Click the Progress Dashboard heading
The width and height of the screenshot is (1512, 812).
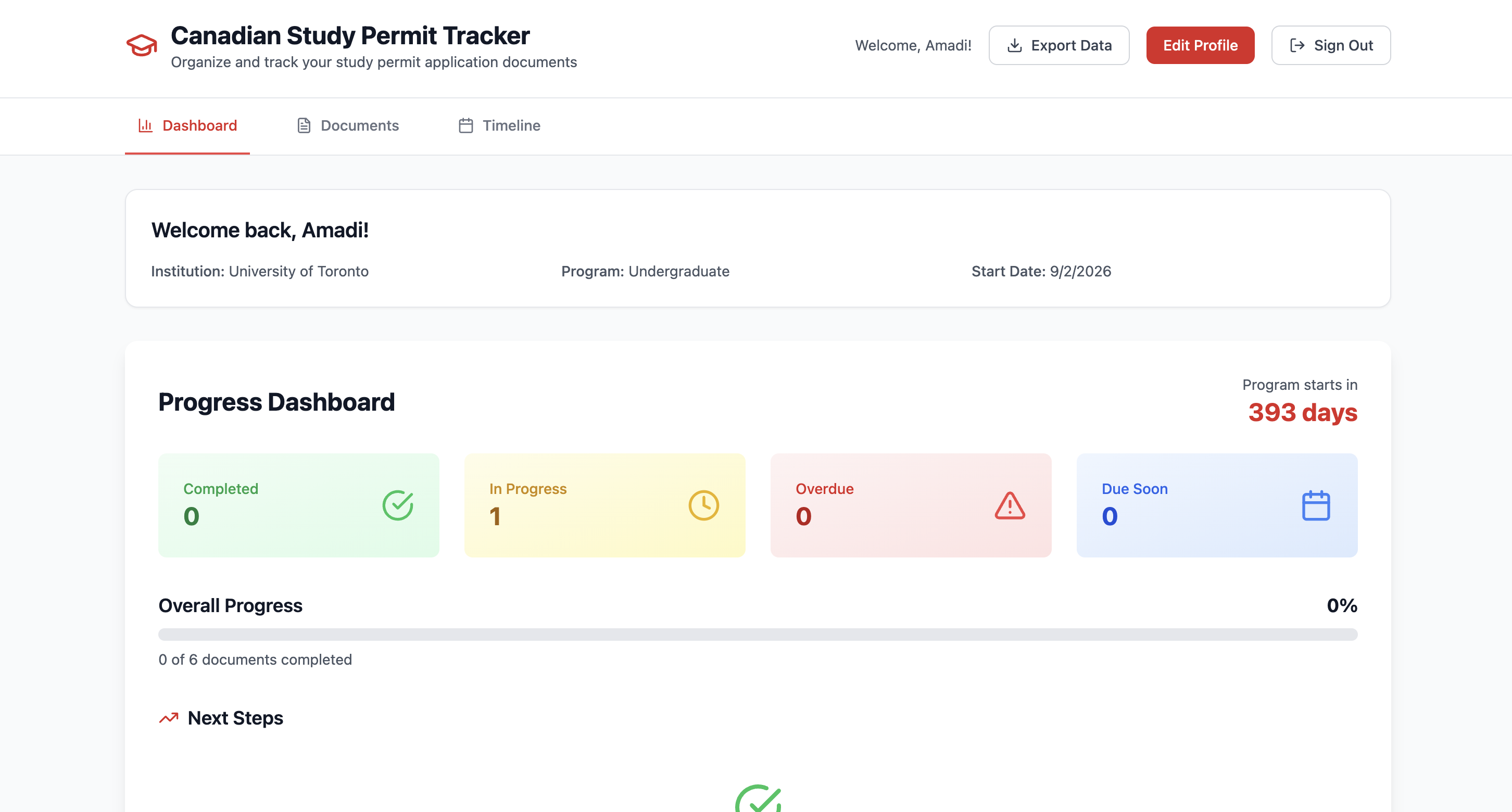click(276, 402)
